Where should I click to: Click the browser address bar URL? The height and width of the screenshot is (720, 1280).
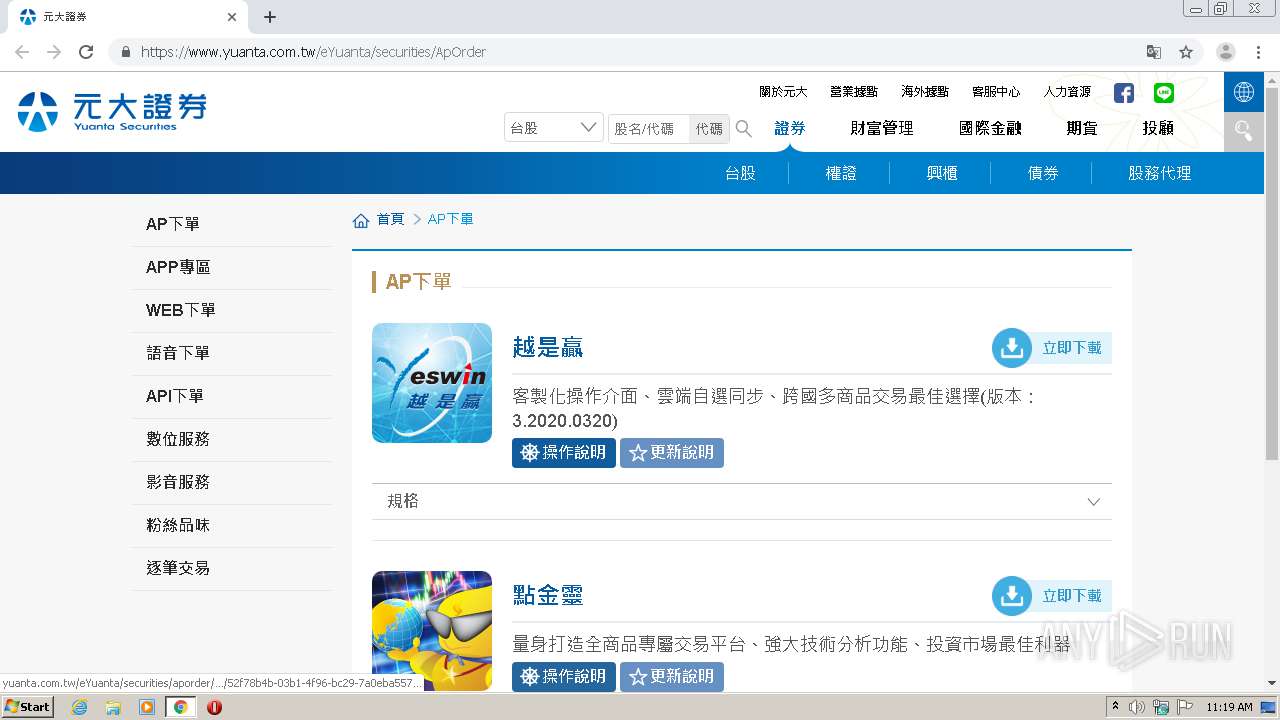313,52
